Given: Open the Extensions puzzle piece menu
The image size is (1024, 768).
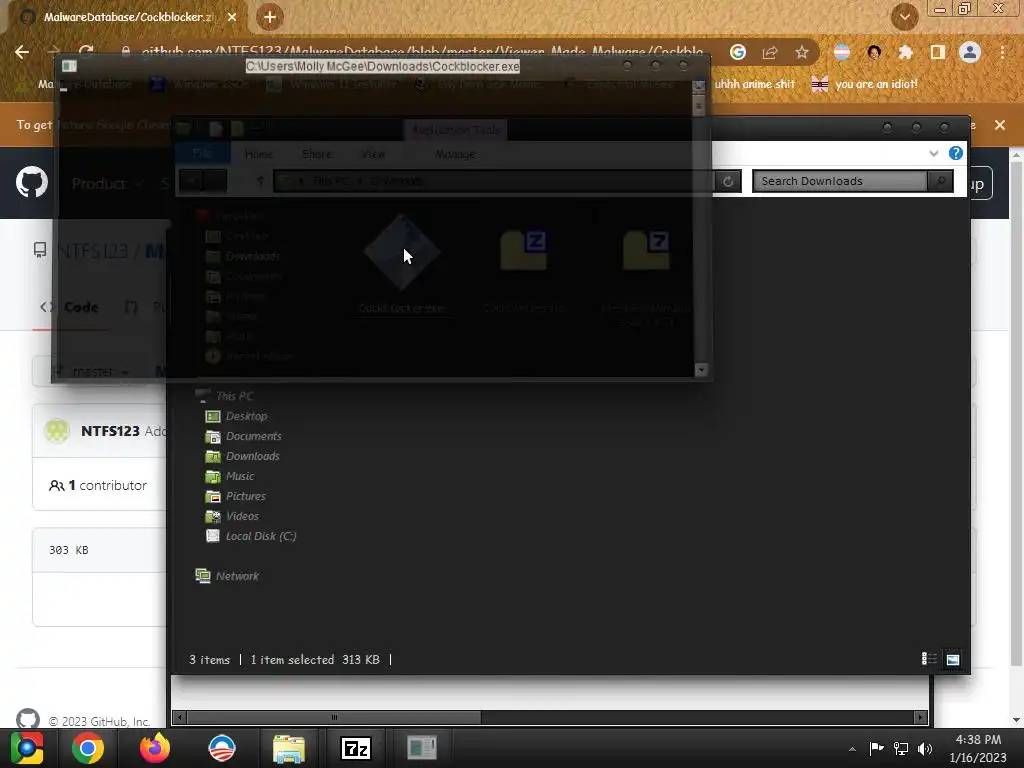Looking at the screenshot, I should pyautogui.click(x=905, y=52).
